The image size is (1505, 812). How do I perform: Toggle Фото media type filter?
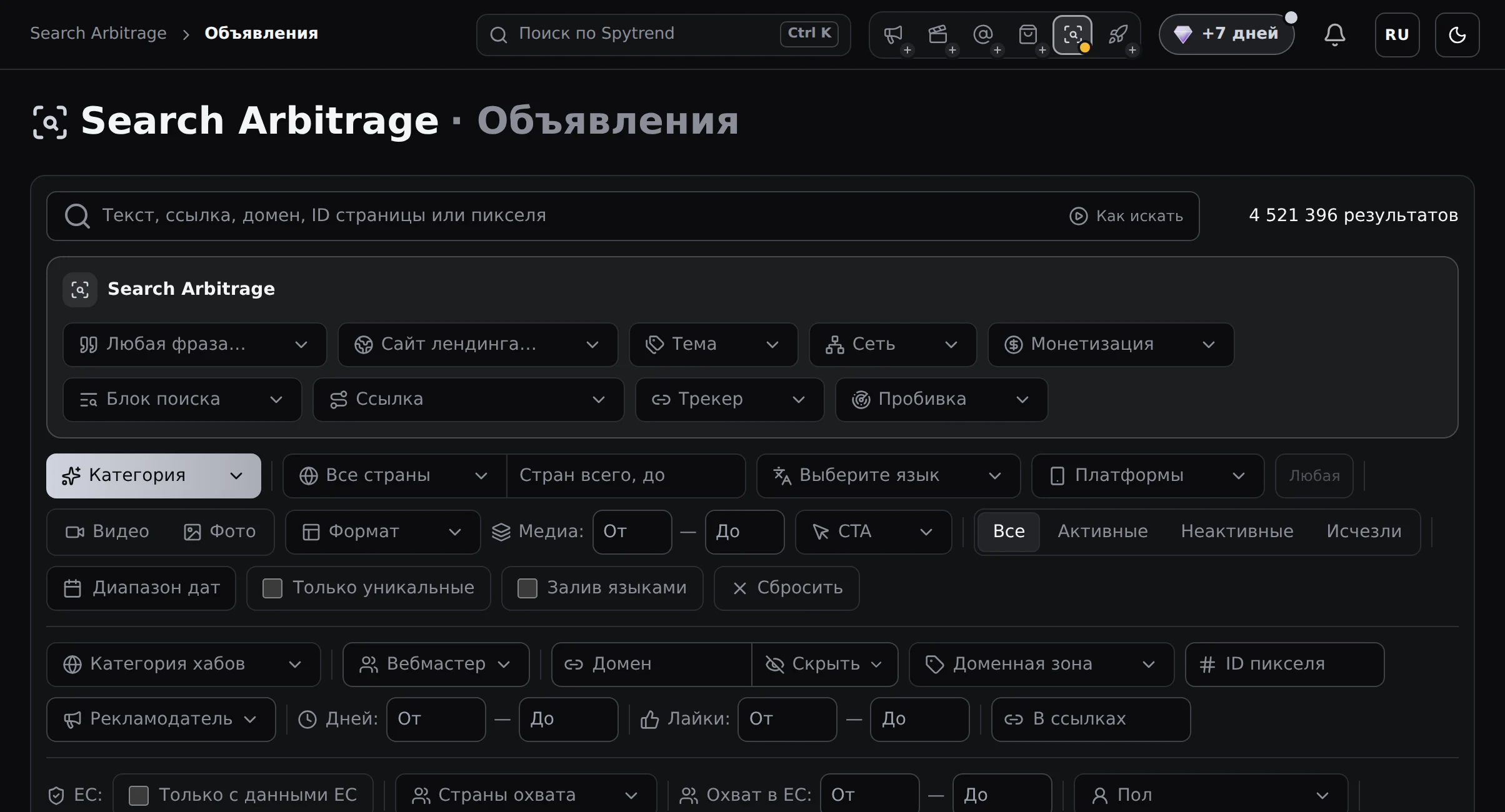(x=219, y=532)
